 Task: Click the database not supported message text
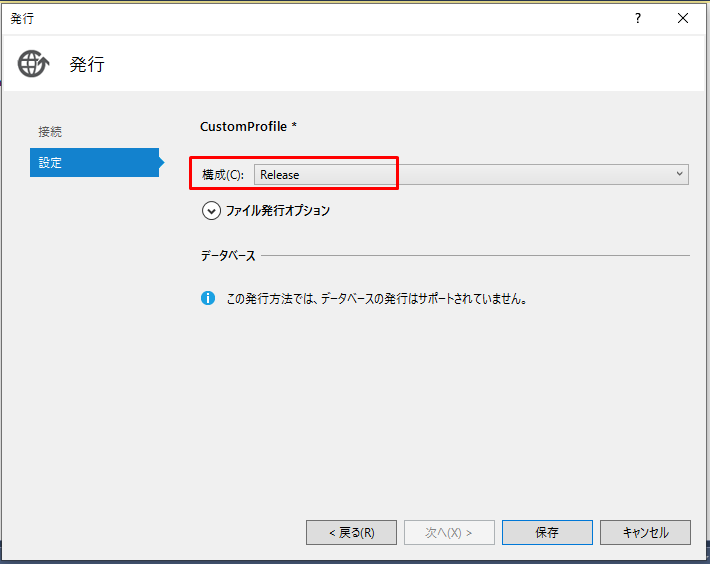point(376,299)
